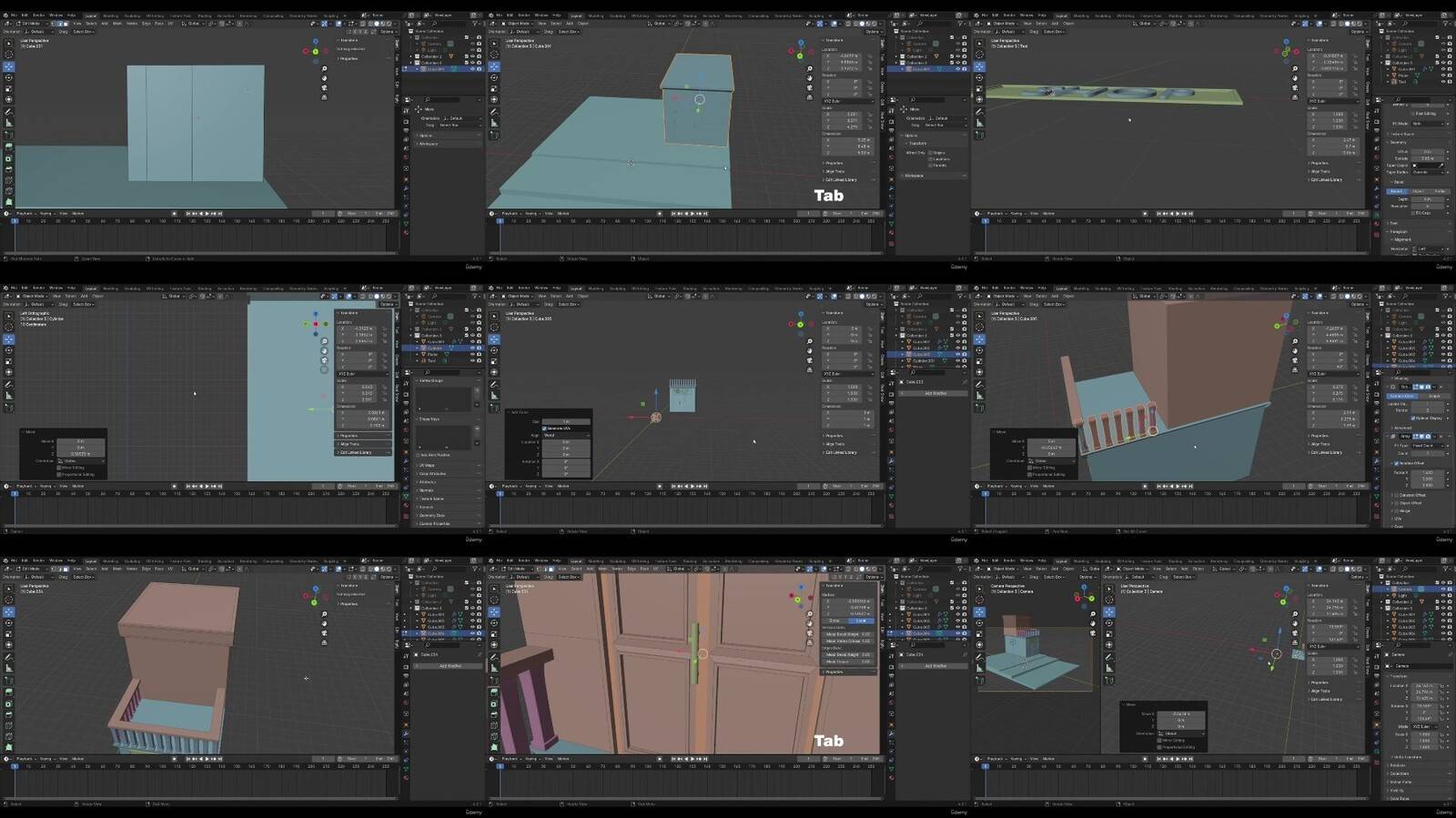Switch to the Modeling tab in the top-left frame
Image resolution: width=1456 pixels, height=818 pixels.
click(111, 15)
